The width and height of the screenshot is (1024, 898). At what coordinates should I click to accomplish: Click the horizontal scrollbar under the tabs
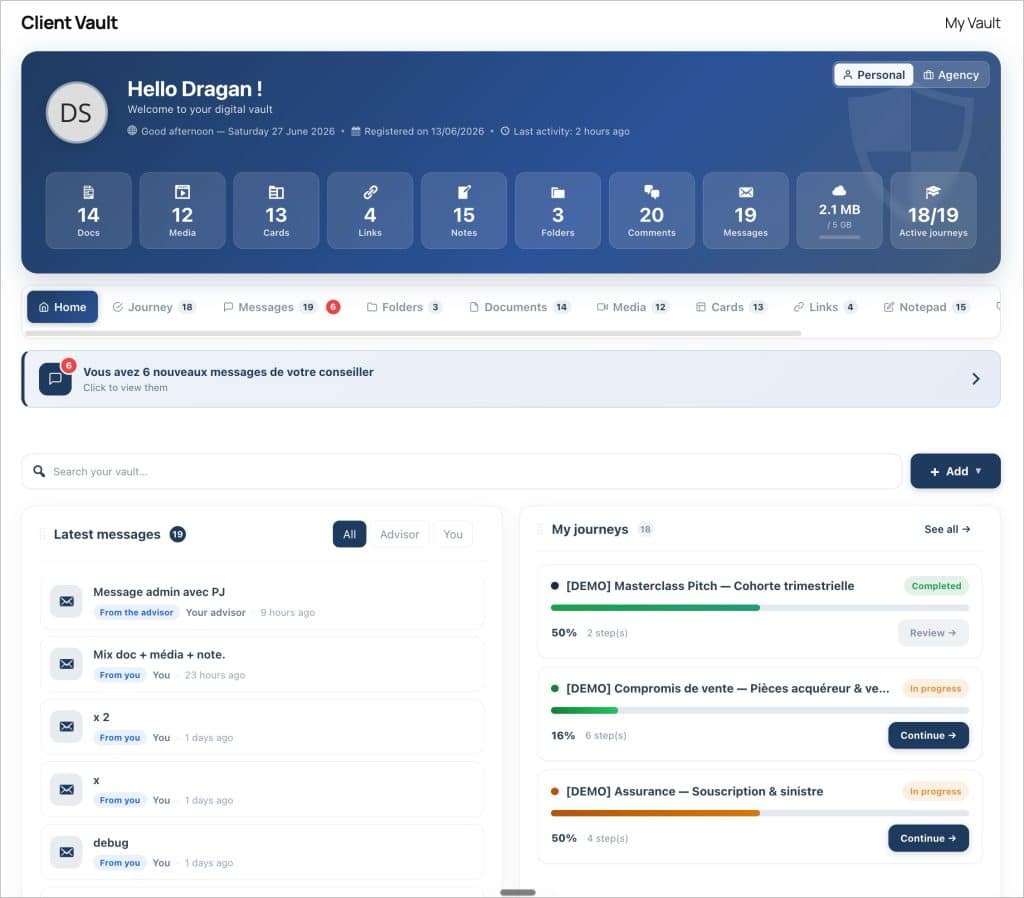[413, 333]
